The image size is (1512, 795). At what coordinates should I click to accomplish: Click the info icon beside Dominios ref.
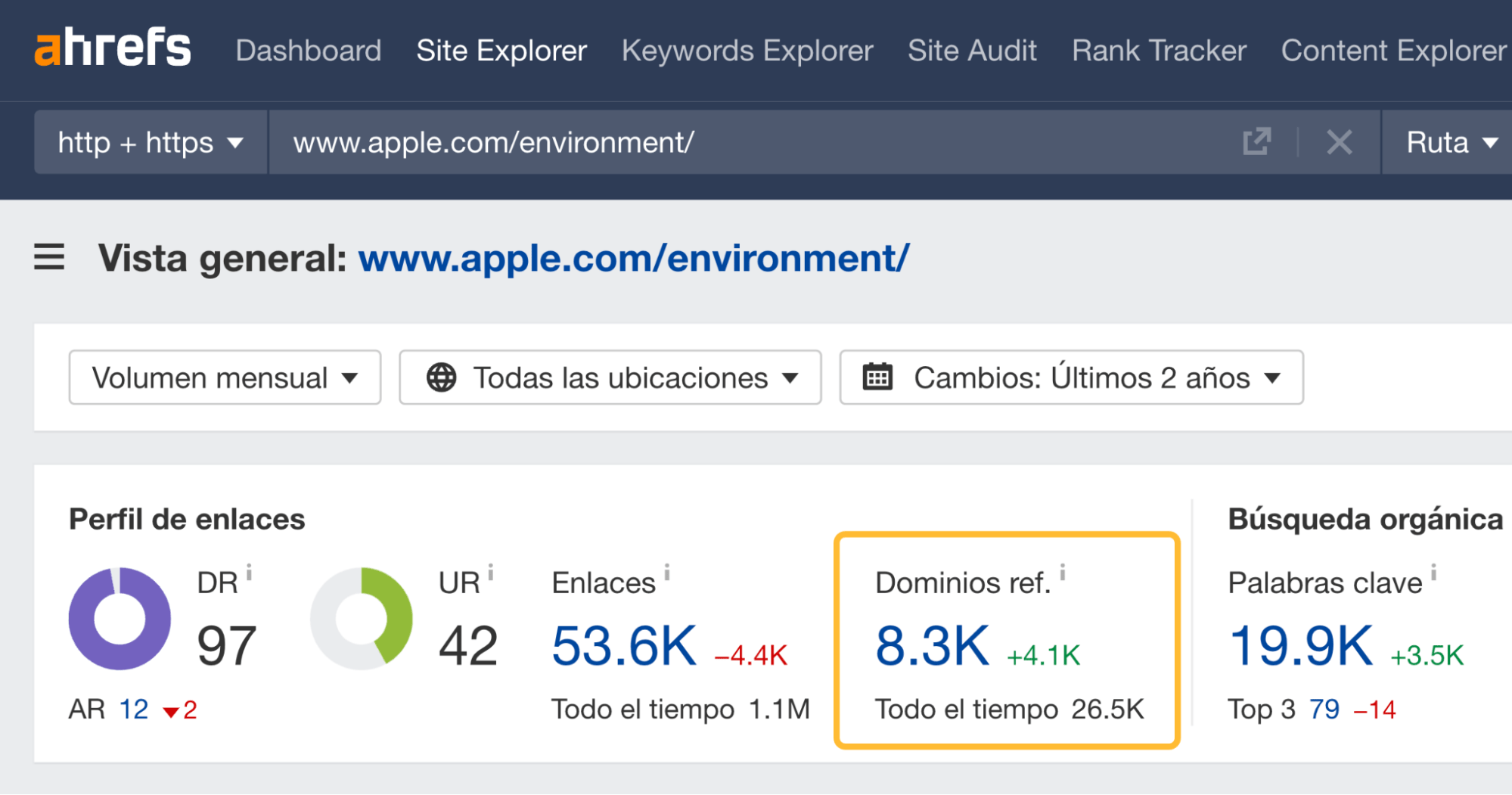point(1064,574)
